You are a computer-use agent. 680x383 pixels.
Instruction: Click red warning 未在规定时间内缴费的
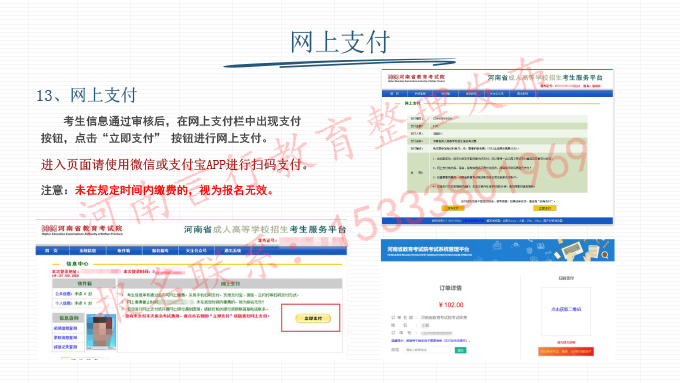tap(174, 190)
